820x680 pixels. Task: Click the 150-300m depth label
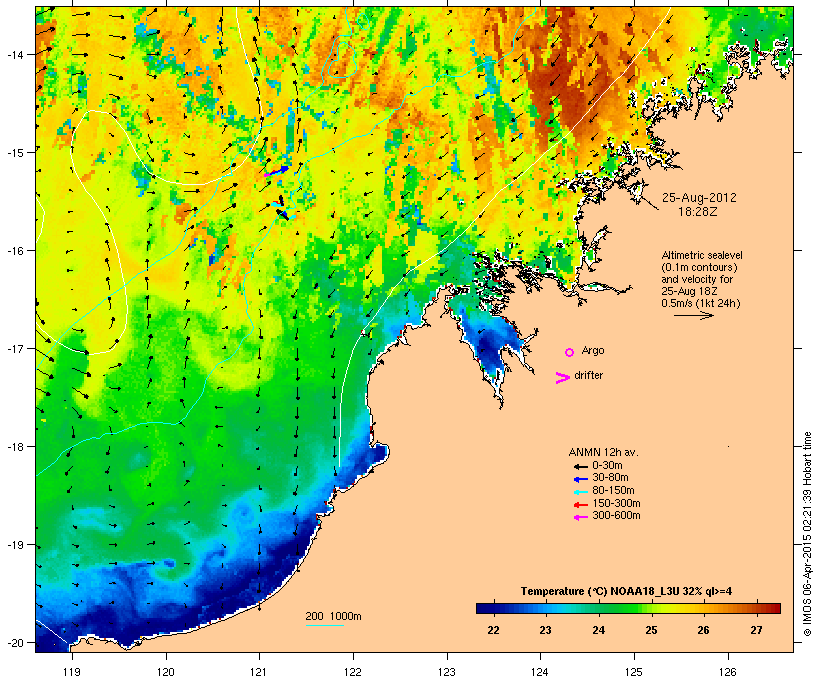pos(616,503)
